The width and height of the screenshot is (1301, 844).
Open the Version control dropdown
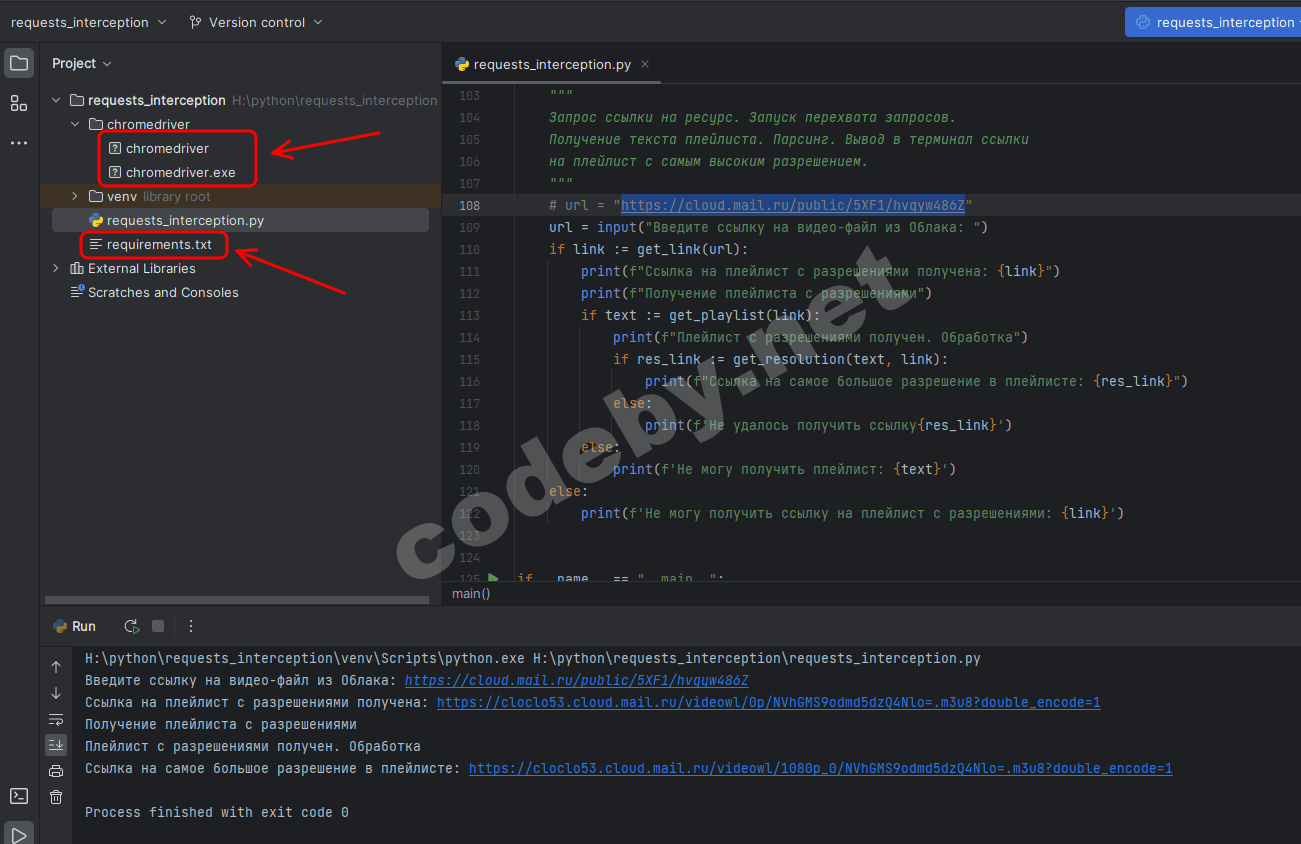[x=256, y=22]
